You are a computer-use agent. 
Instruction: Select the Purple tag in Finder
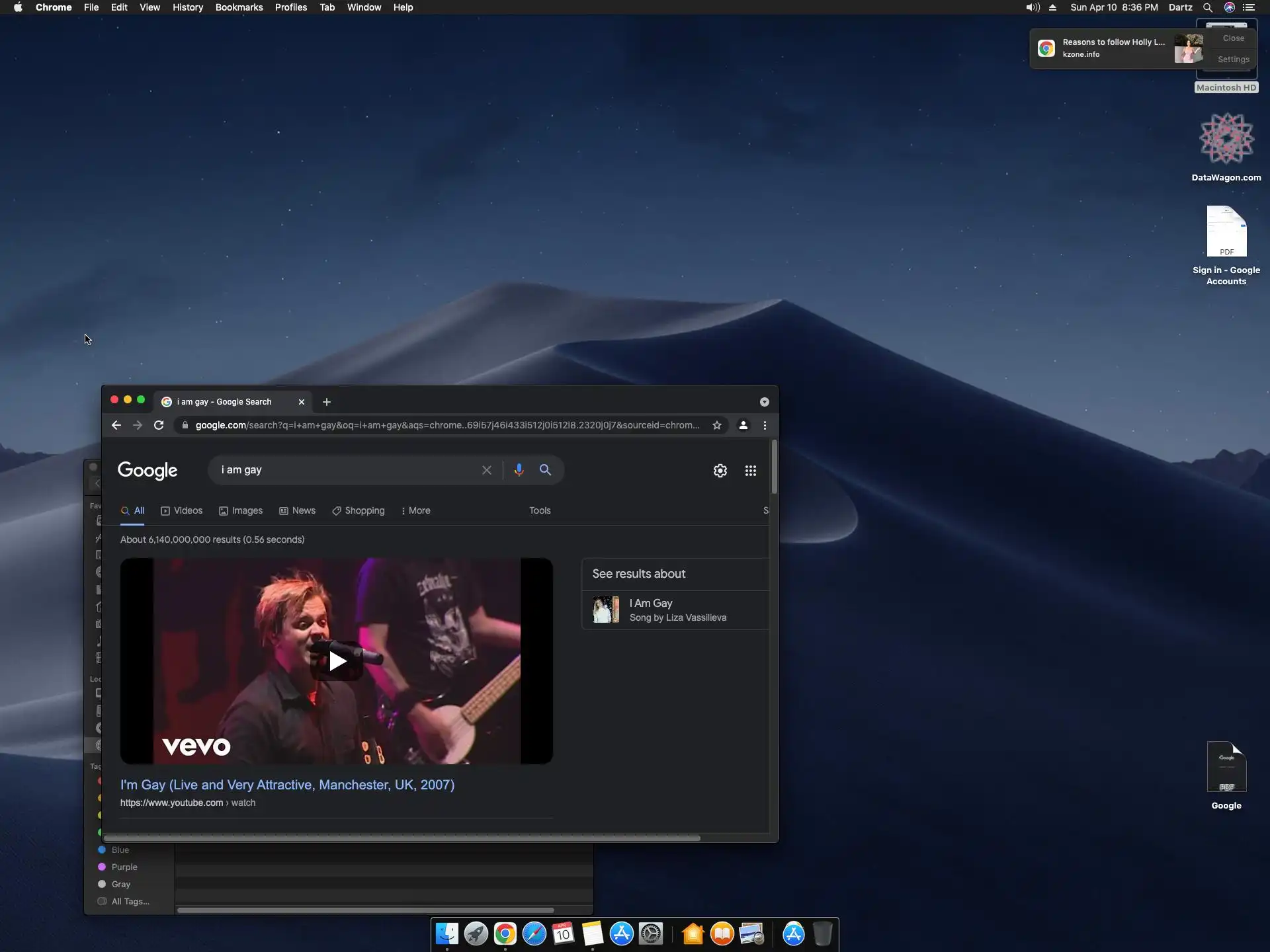coord(124,867)
